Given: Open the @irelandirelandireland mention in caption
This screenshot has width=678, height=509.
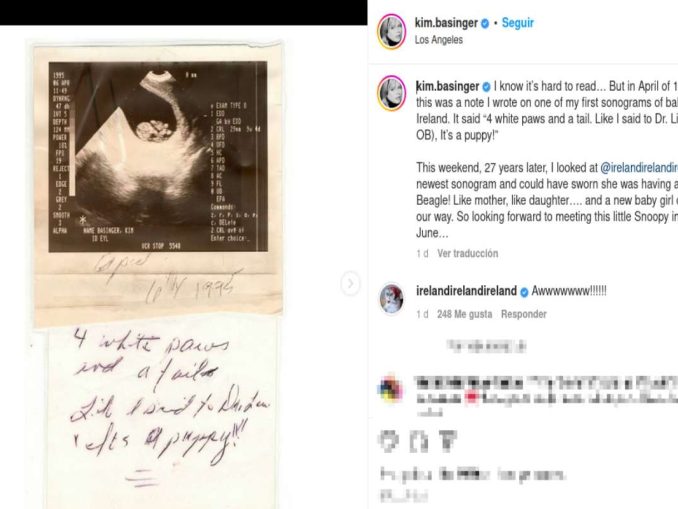Looking at the screenshot, I should (639, 167).
